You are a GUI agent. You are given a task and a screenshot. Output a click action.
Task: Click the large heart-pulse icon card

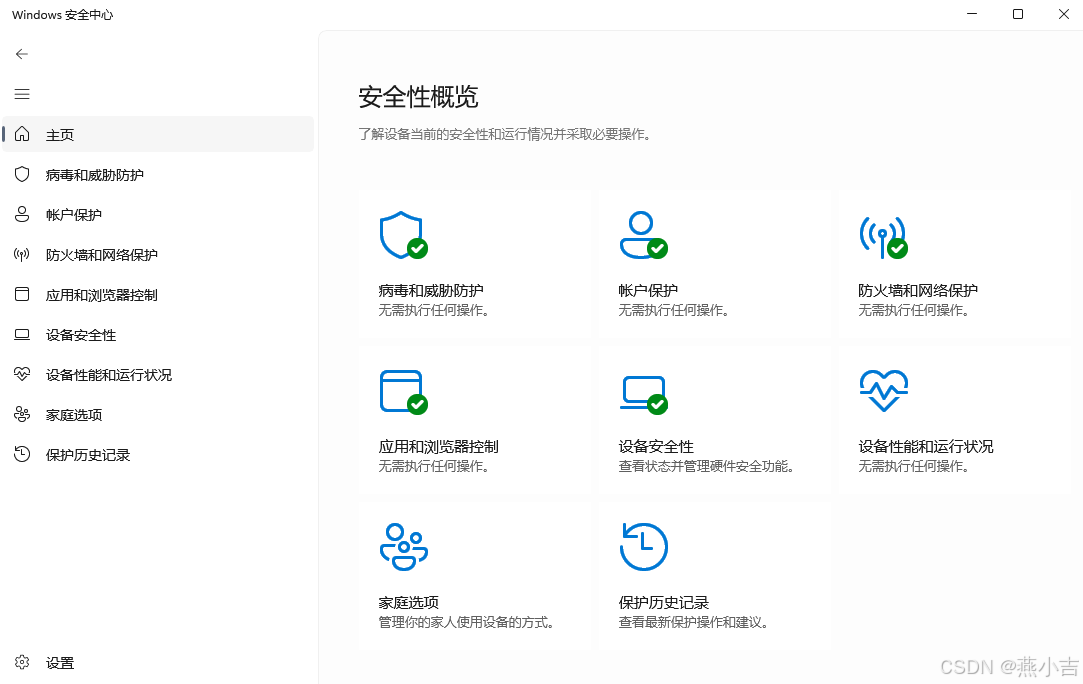[x=883, y=390]
